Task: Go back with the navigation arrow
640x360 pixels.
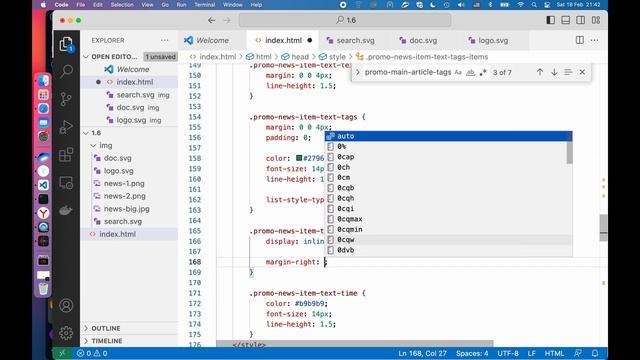Action: [x=211, y=20]
